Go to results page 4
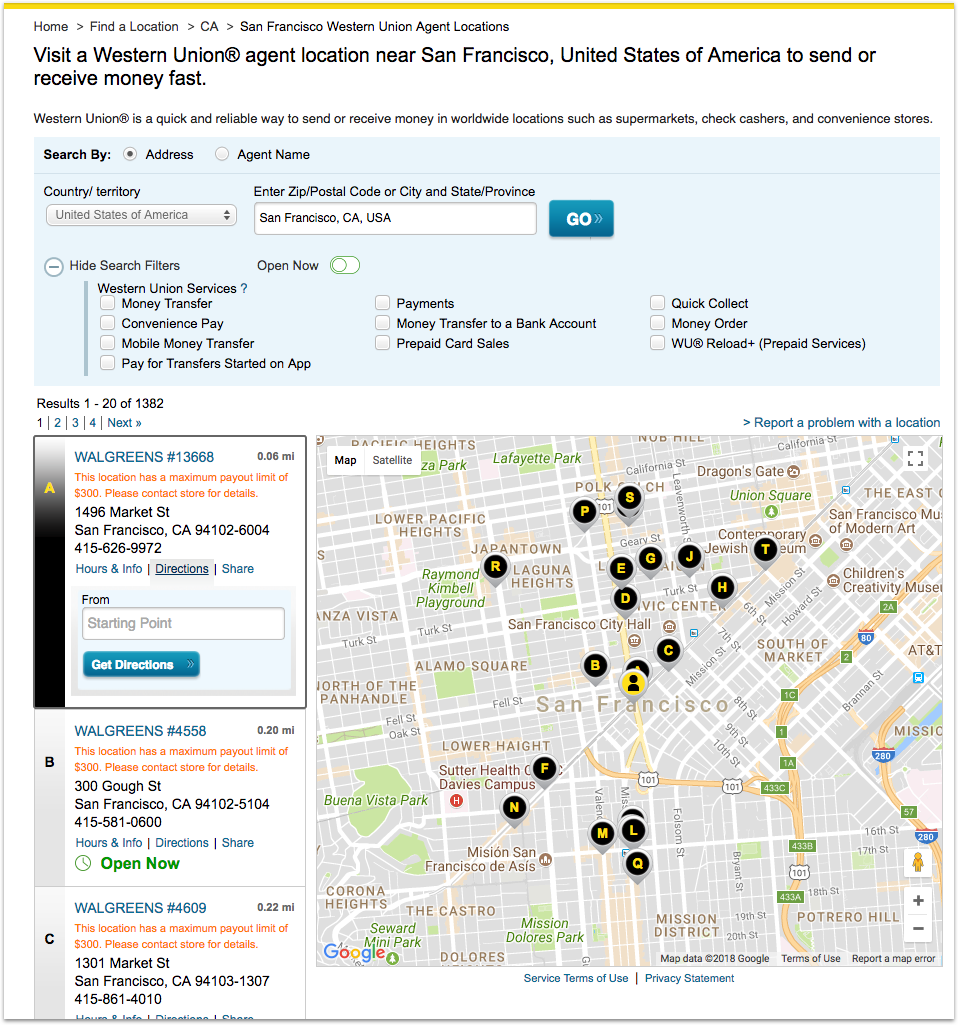Screen dimensions: 958x1025 click(x=93, y=423)
